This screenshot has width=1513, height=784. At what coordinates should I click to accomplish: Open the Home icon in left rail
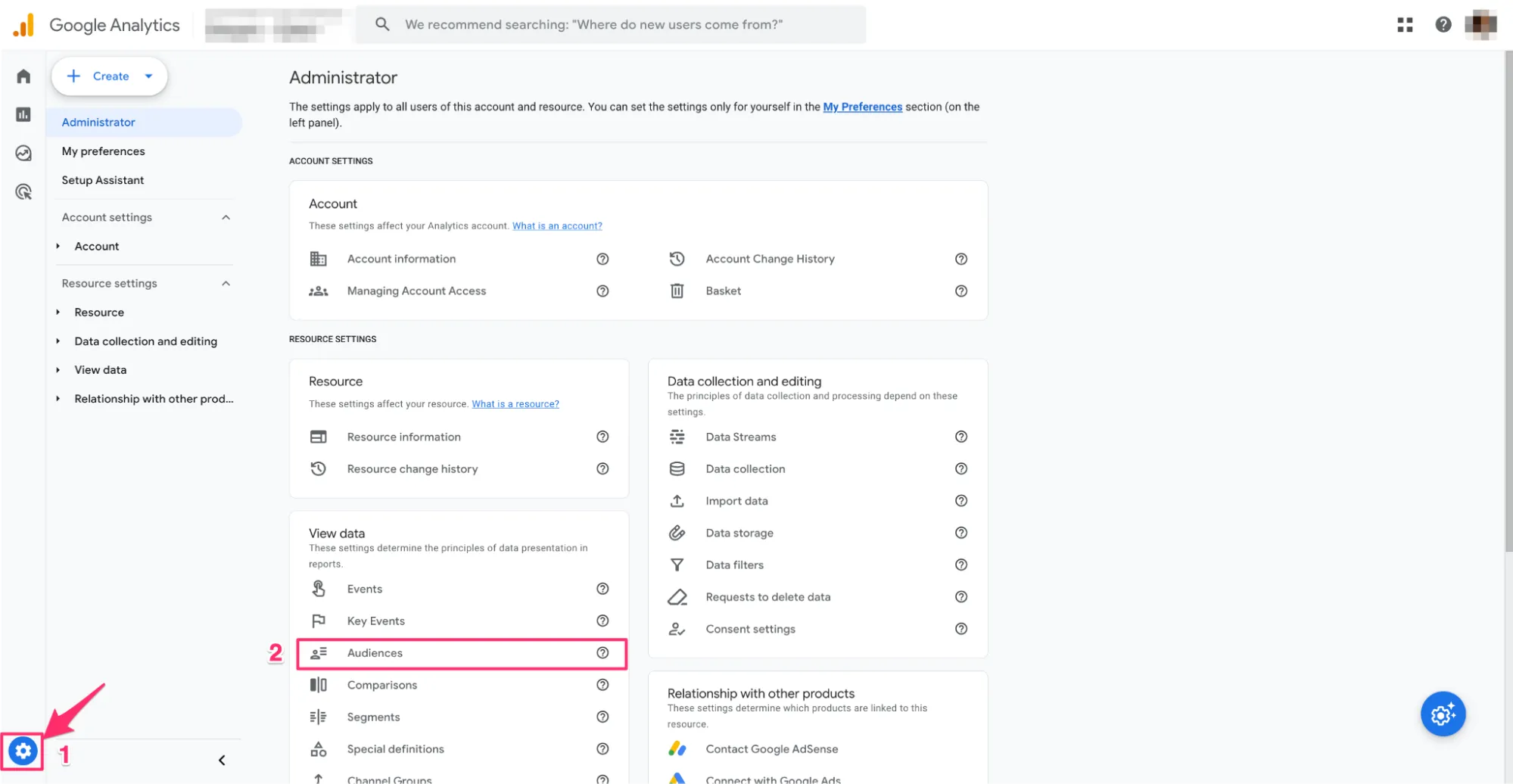(23, 76)
